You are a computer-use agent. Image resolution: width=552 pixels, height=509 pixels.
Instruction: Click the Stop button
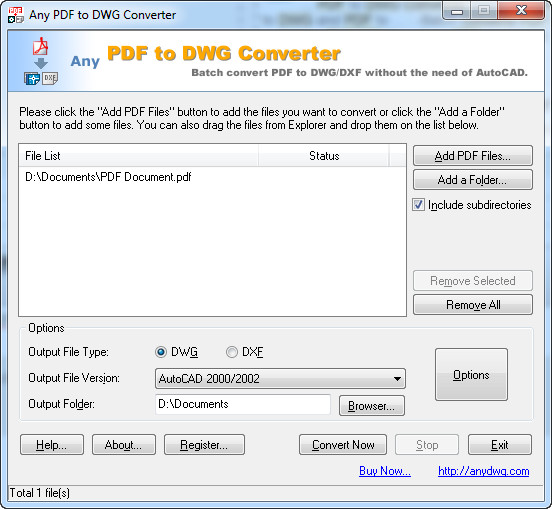click(427, 445)
